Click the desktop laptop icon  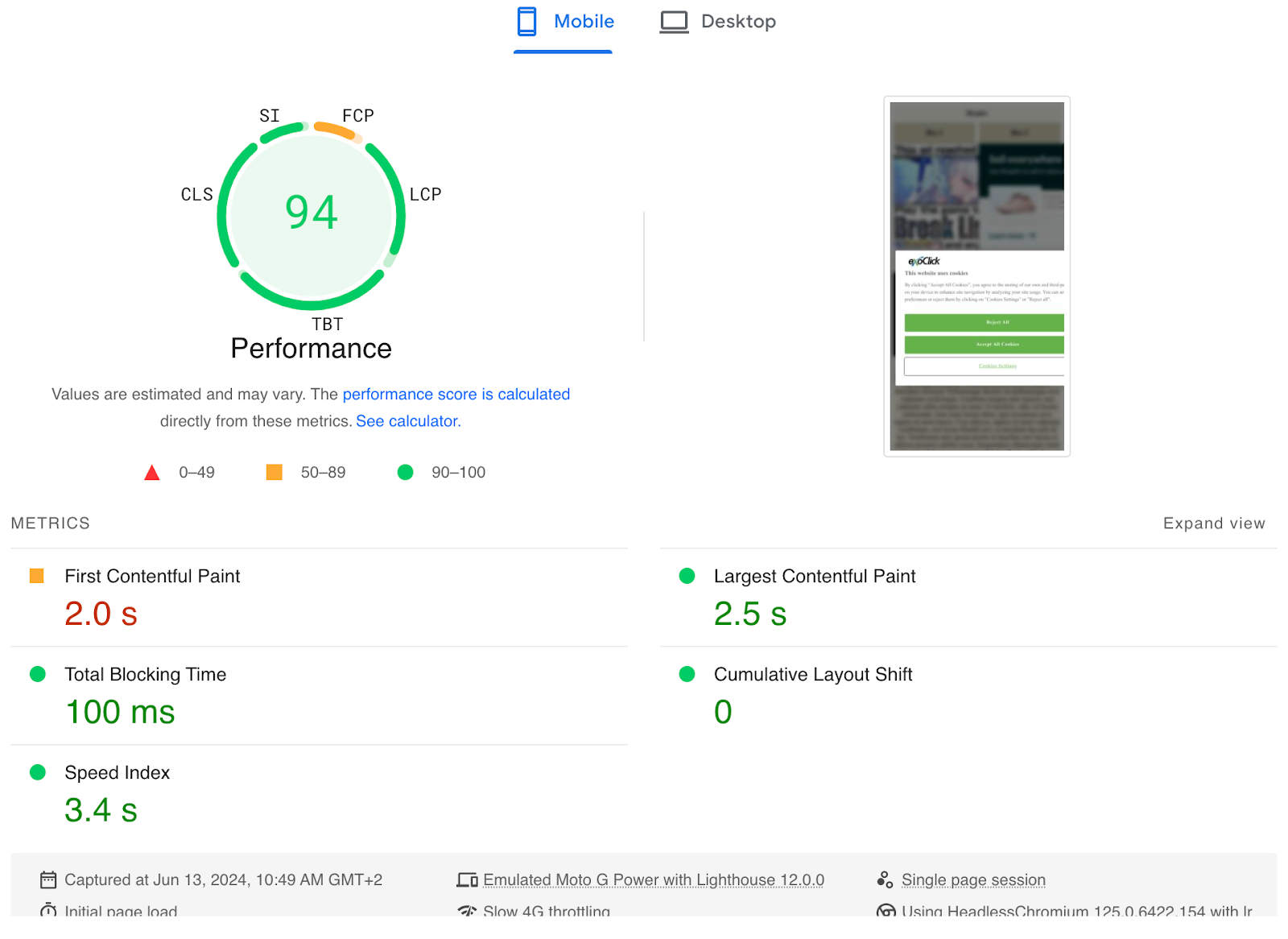coord(675,22)
